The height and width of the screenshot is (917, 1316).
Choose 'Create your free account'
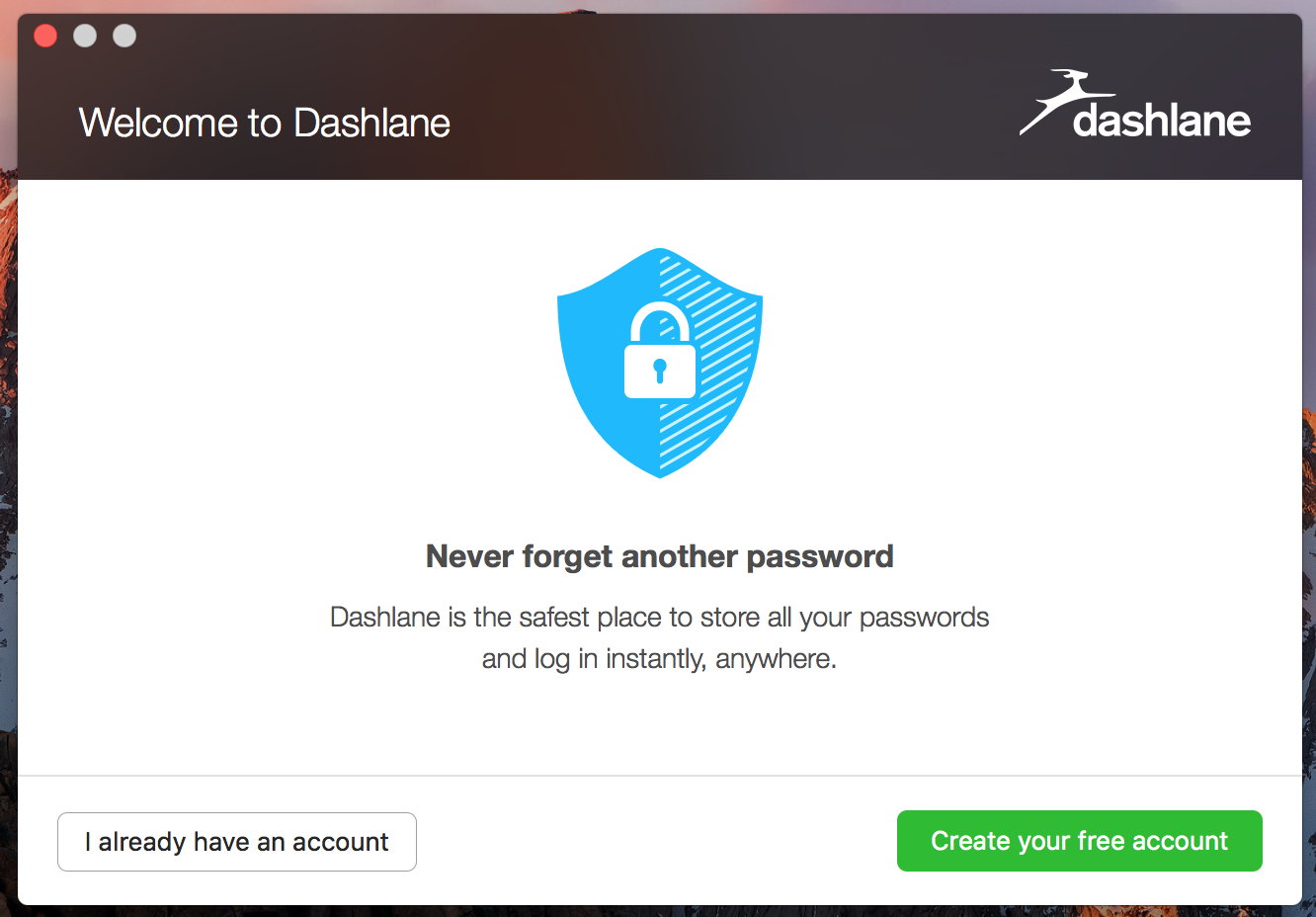(x=1079, y=841)
